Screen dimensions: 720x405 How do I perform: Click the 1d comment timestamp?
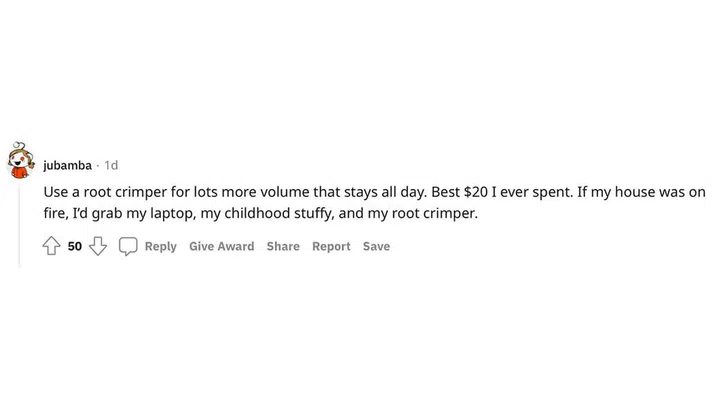click(x=111, y=165)
